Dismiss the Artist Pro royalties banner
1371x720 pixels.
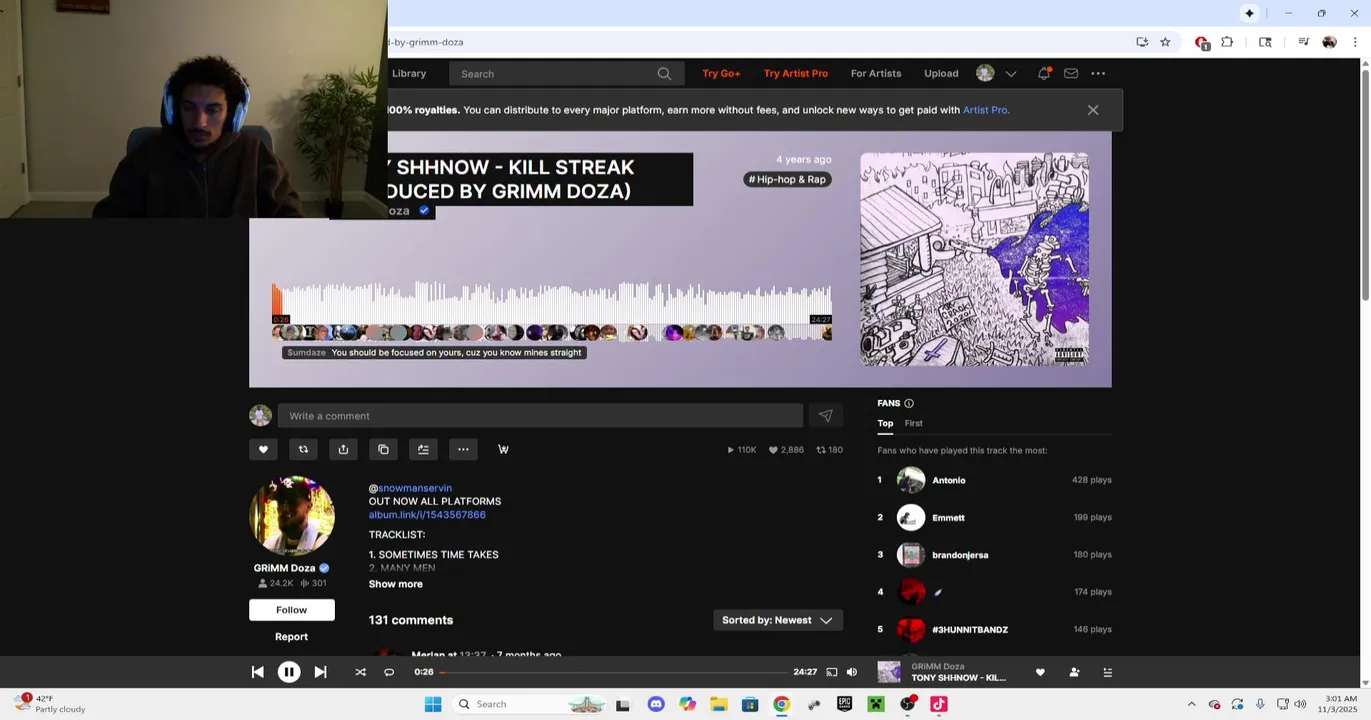[x=1093, y=110]
